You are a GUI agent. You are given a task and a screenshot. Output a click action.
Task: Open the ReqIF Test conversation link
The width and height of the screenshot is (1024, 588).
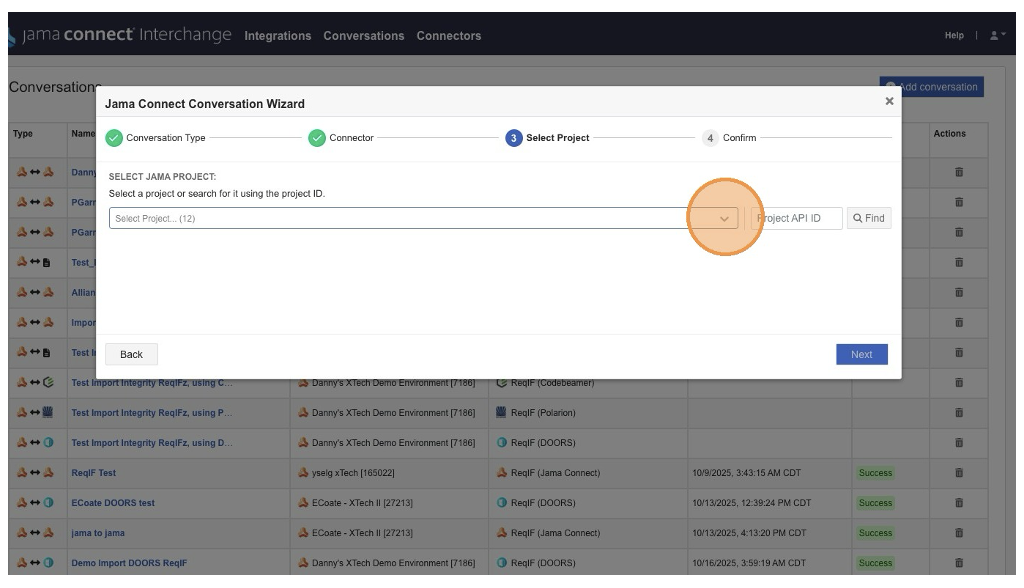(93, 473)
